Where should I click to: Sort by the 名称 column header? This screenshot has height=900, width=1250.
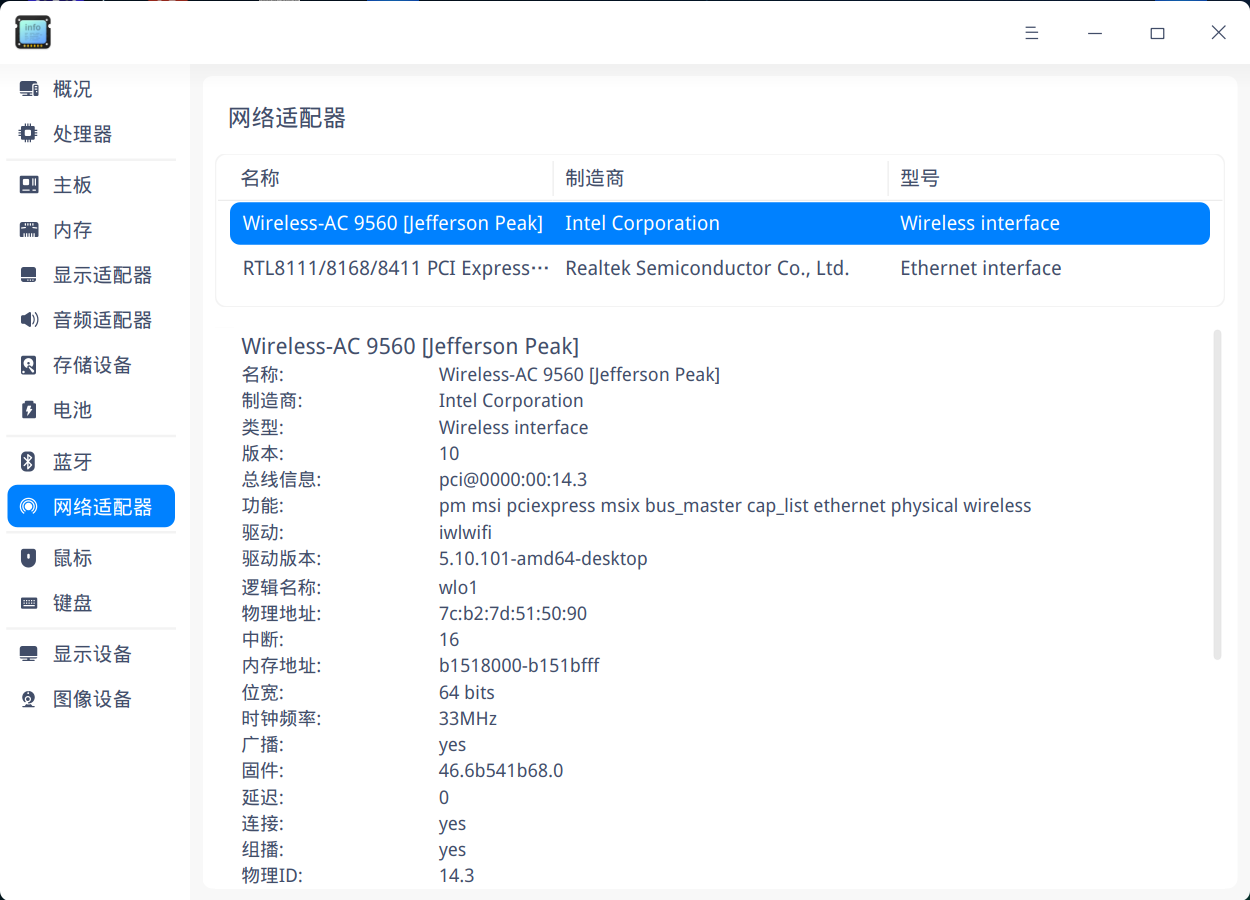point(385,178)
